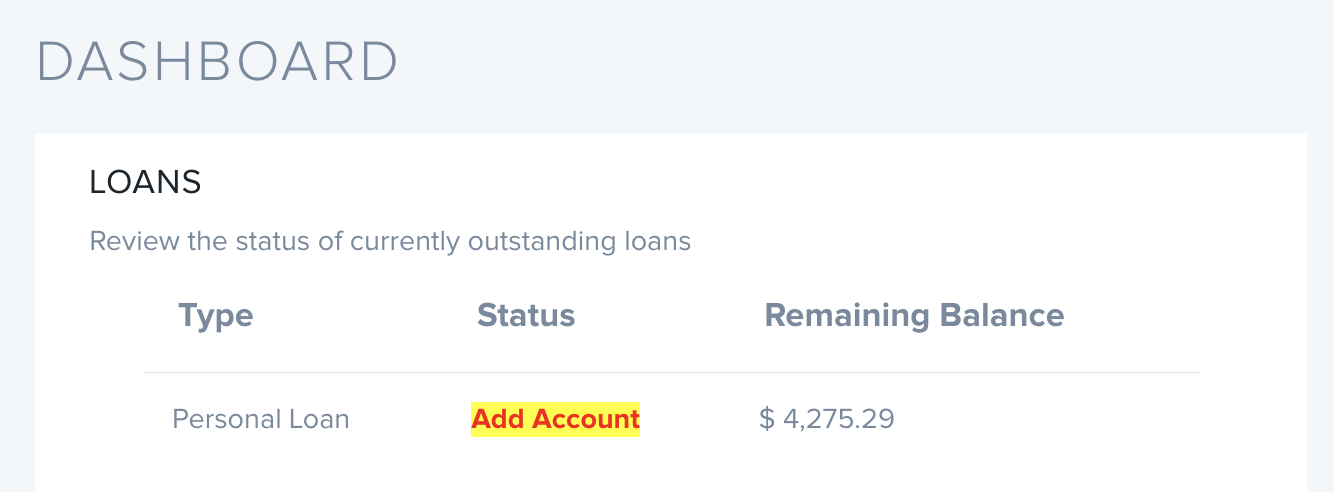Sort loans by the Type column header
Image resolution: width=1334 pixels, height=492 pixels.
[x=215, y=316]
